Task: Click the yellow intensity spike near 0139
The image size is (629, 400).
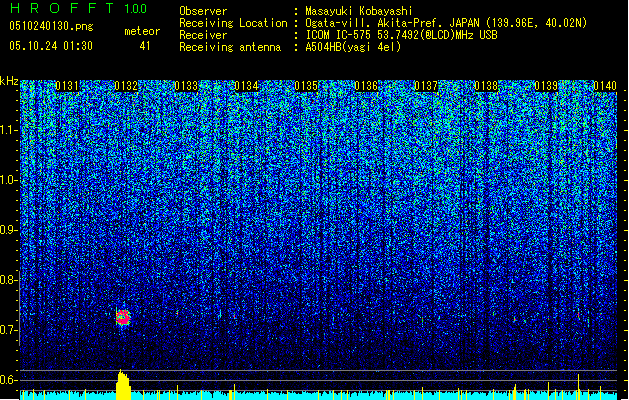Action: tap(578, 387)
